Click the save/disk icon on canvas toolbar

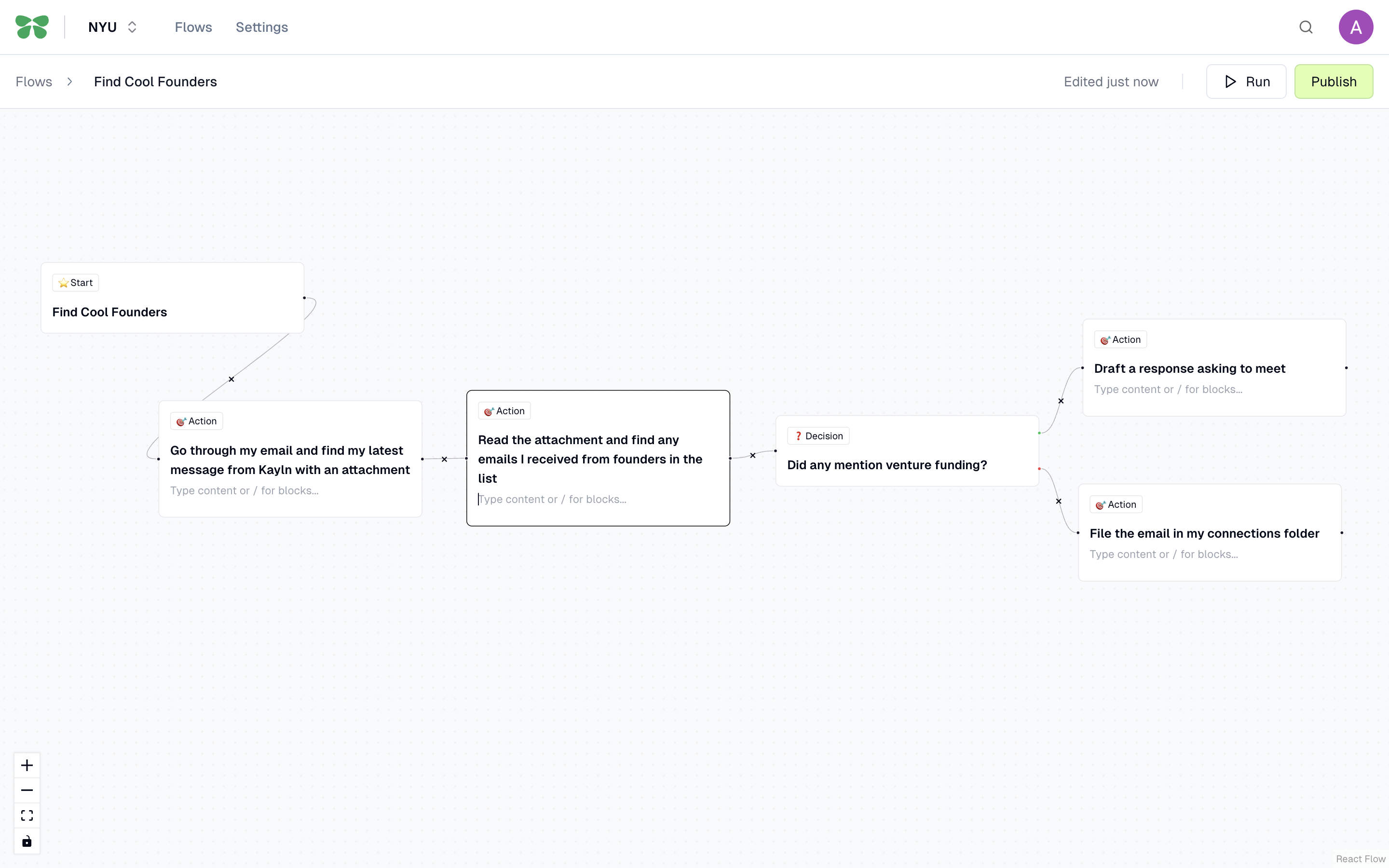(x=27, y=841)
